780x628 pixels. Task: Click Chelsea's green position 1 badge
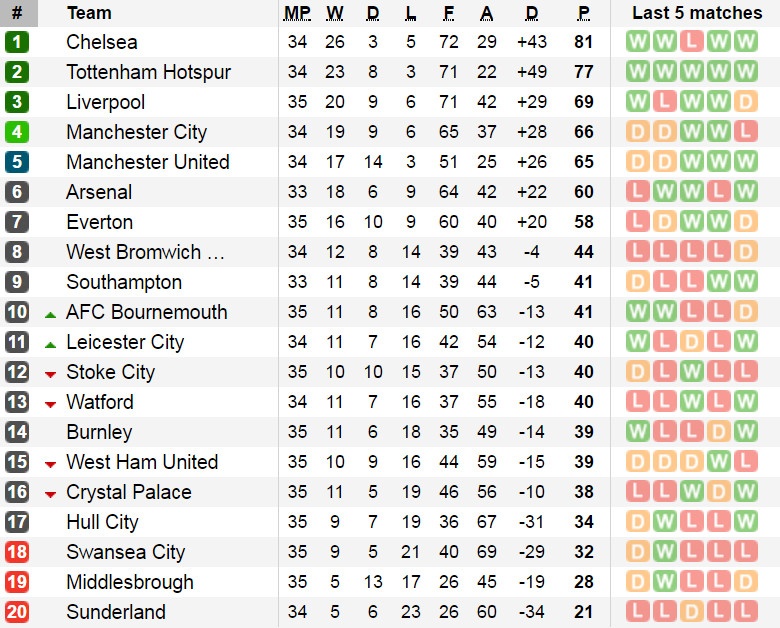point(17,42)
